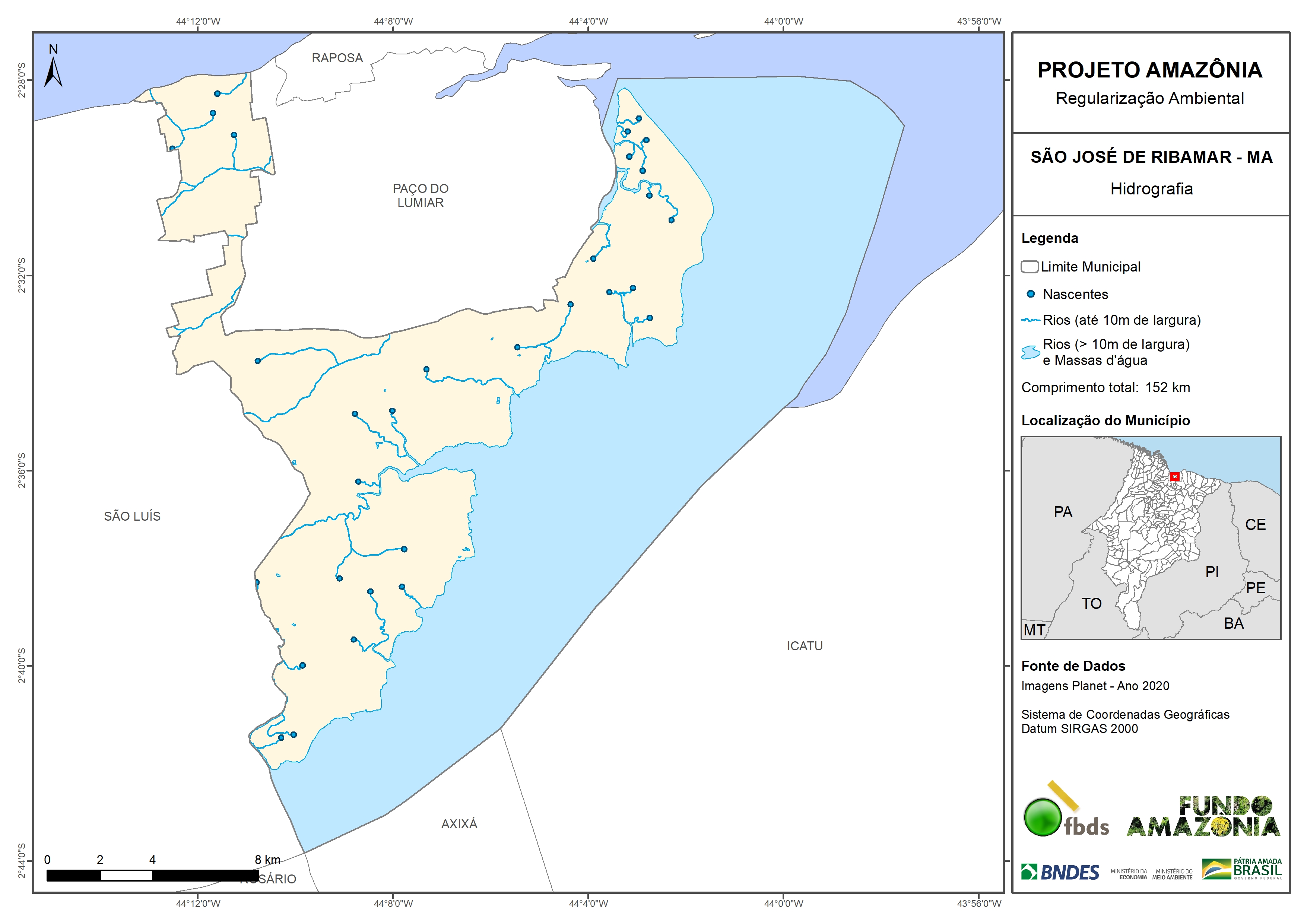Click the thin river line legend symbol
1307x924 pixels.
point(1030,321)
